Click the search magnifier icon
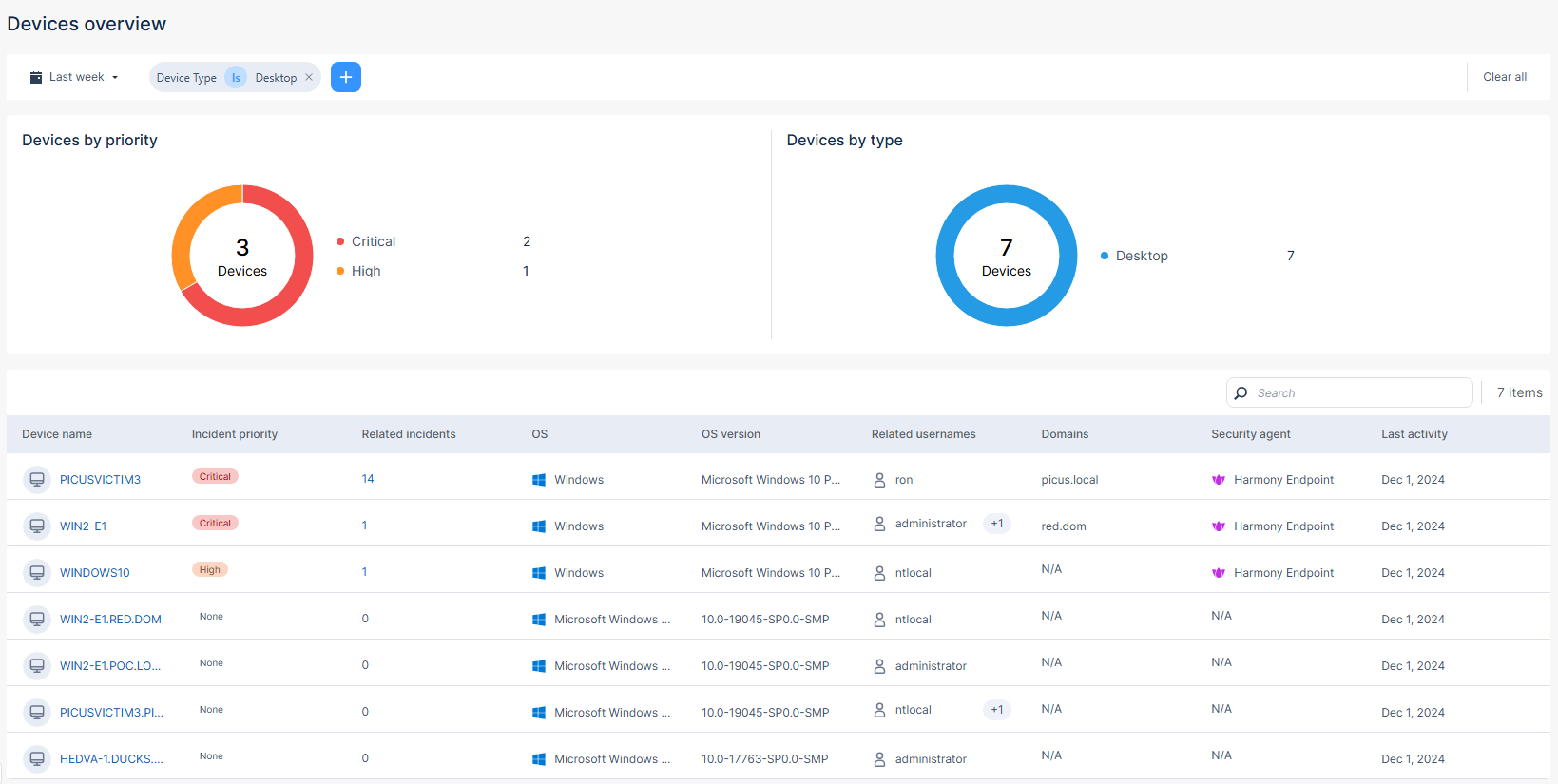The width and height of the screenshot is (1558, 784). point(1241,392)
